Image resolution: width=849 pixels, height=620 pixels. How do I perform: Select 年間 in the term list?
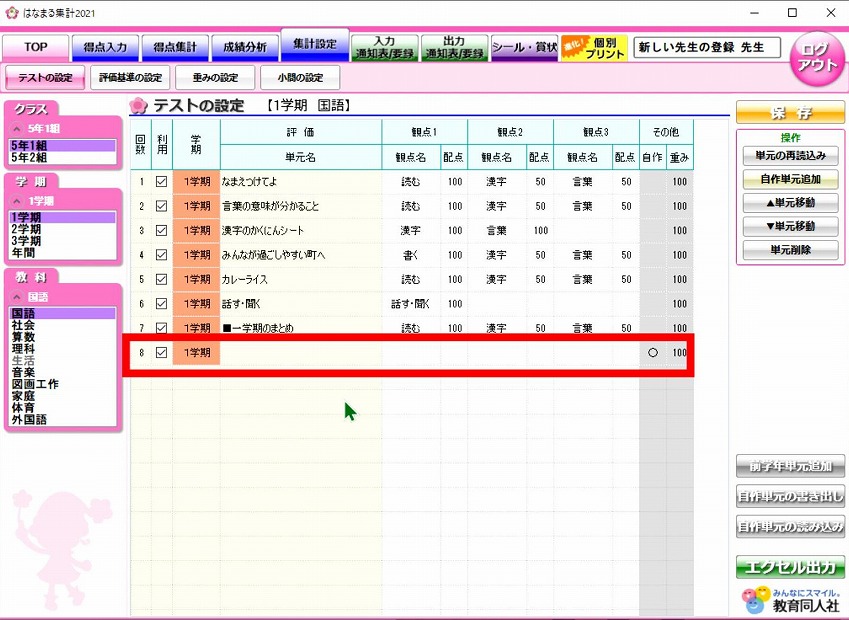[x=63, y=253]
